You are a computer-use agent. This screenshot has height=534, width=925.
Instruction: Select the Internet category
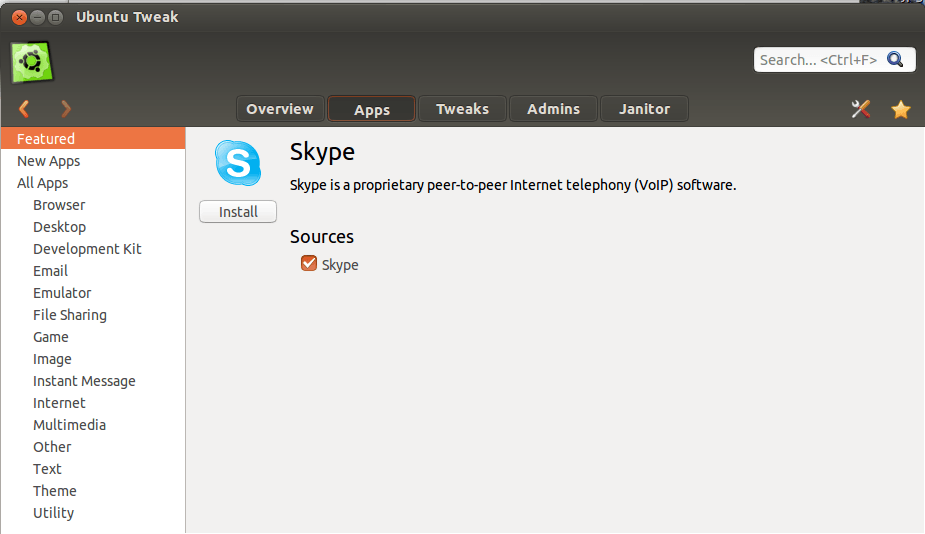93,403
